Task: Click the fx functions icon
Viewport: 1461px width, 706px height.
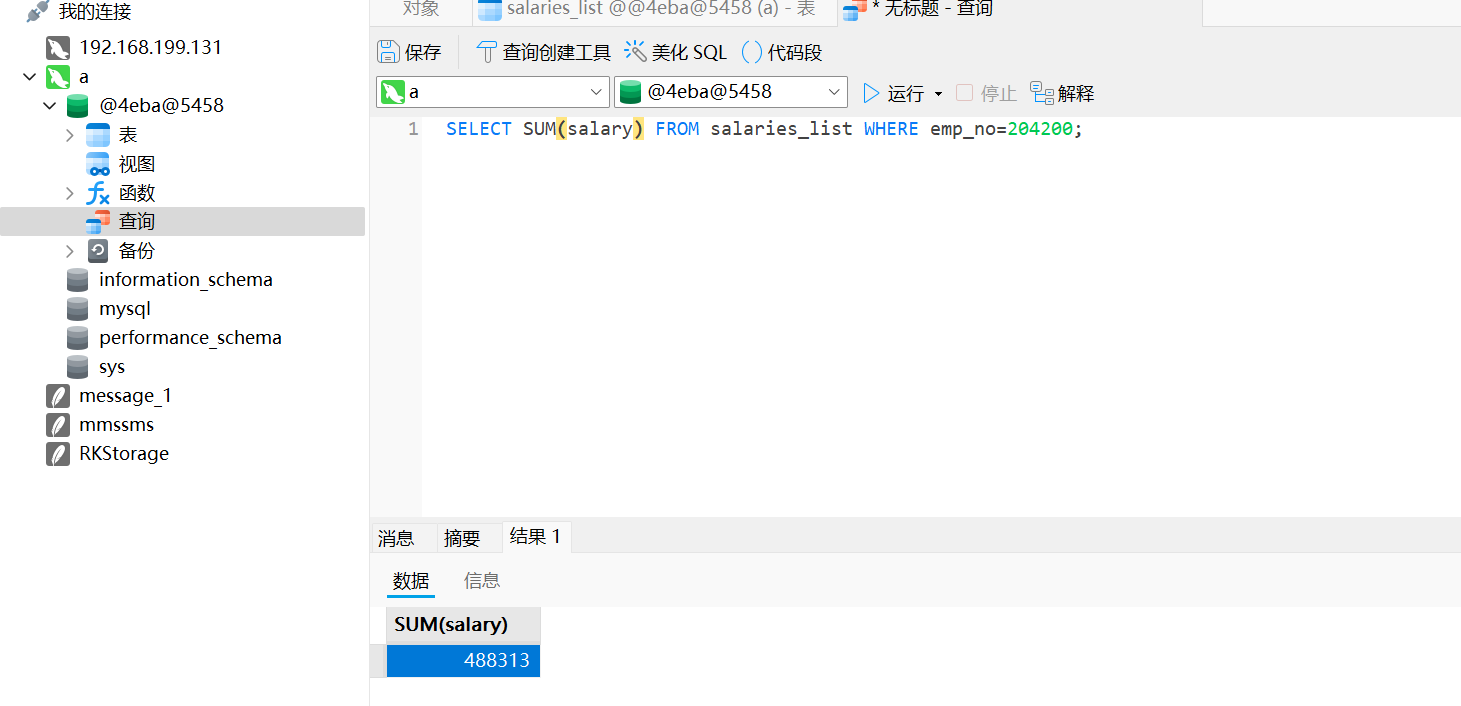Action: click(98, 193)
